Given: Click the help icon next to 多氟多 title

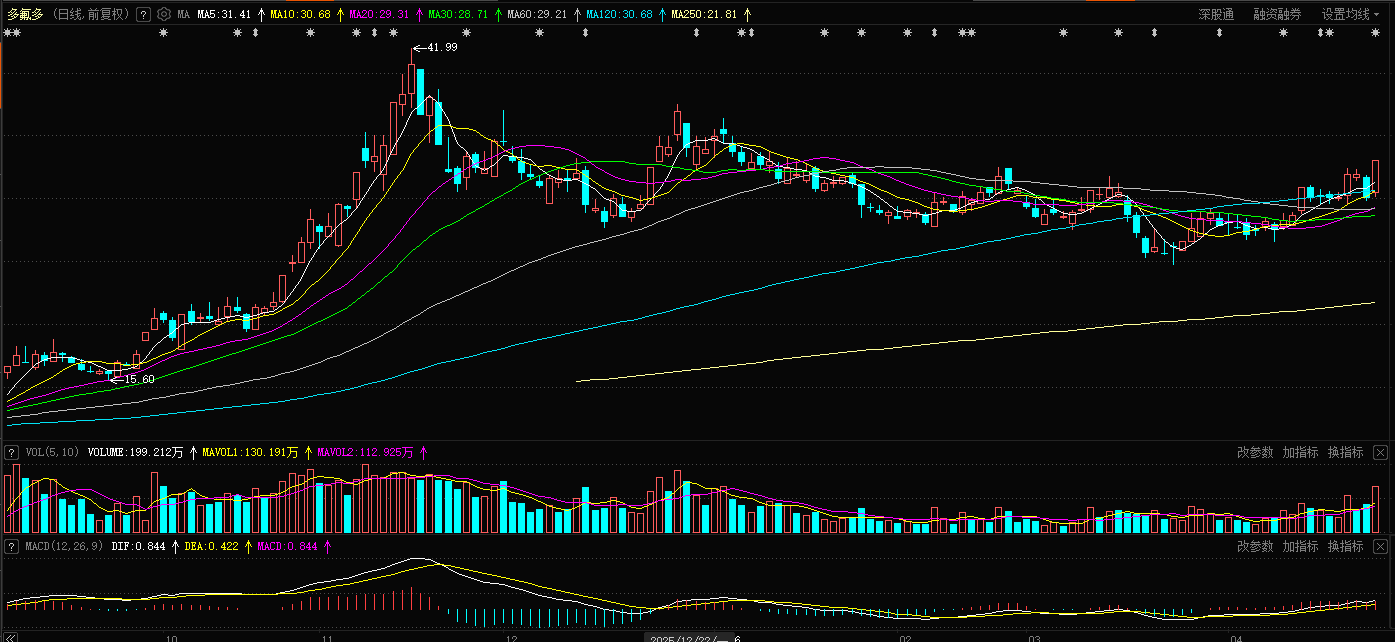Looking at the screenshot, I should pyautogui.click(x=143, y=15).
